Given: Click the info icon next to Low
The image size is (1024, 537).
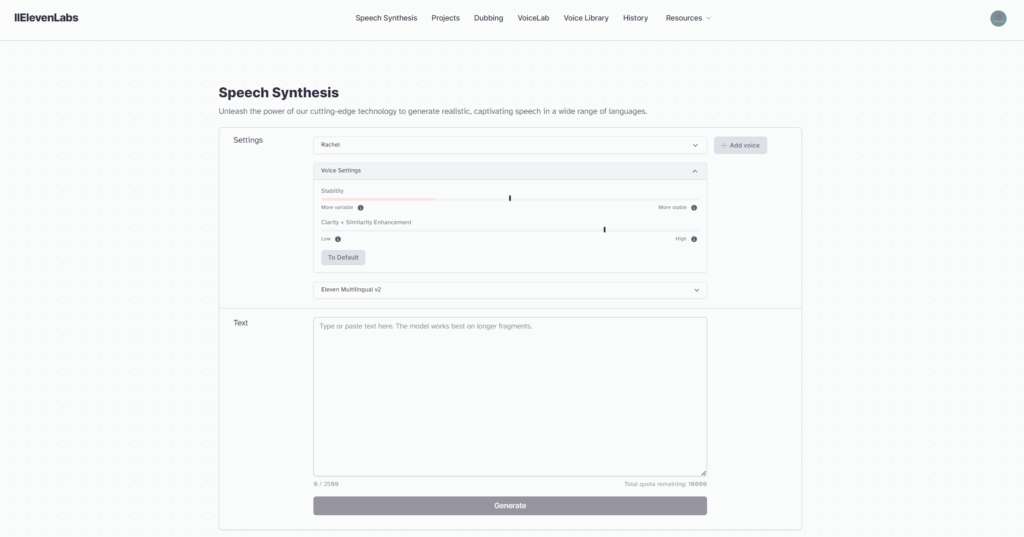Looking at the screenshot, I should tap(338, 239).
